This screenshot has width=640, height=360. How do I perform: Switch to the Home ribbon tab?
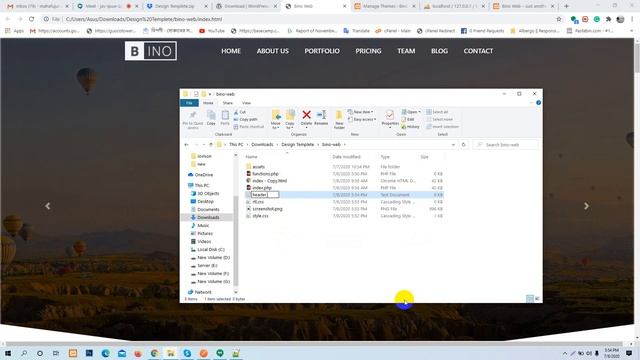click(x=208, y=103)
